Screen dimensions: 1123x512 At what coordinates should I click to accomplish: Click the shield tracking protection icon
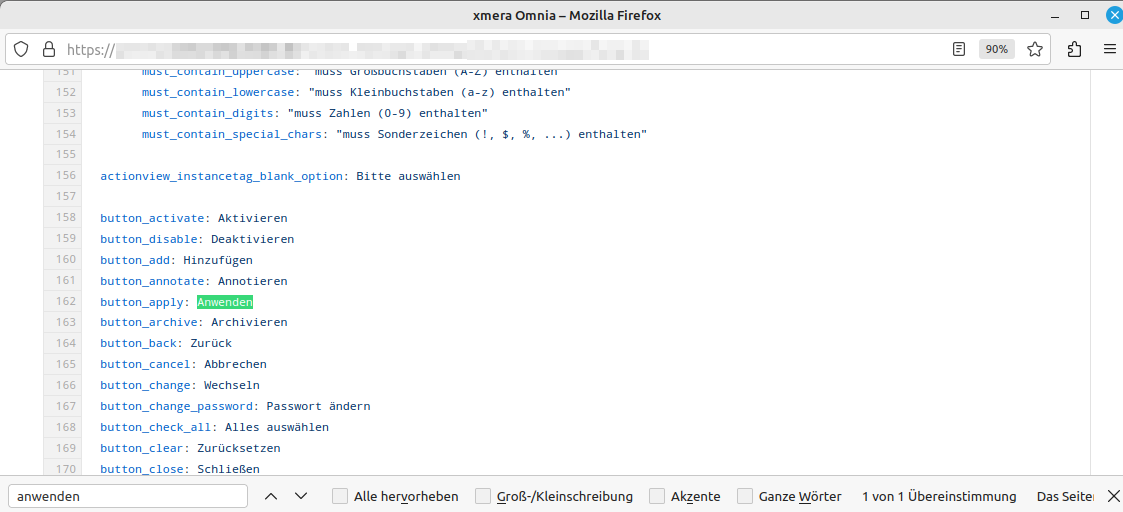coord(21,49)
